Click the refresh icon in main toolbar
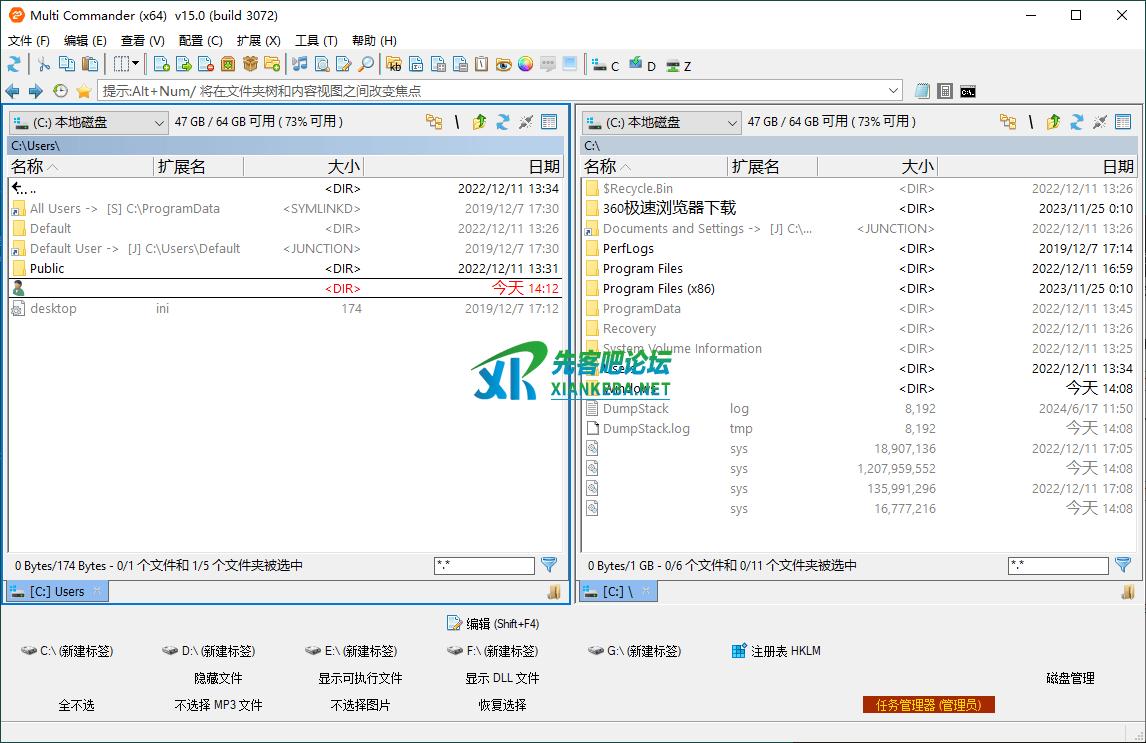 [x=14, y=64]
